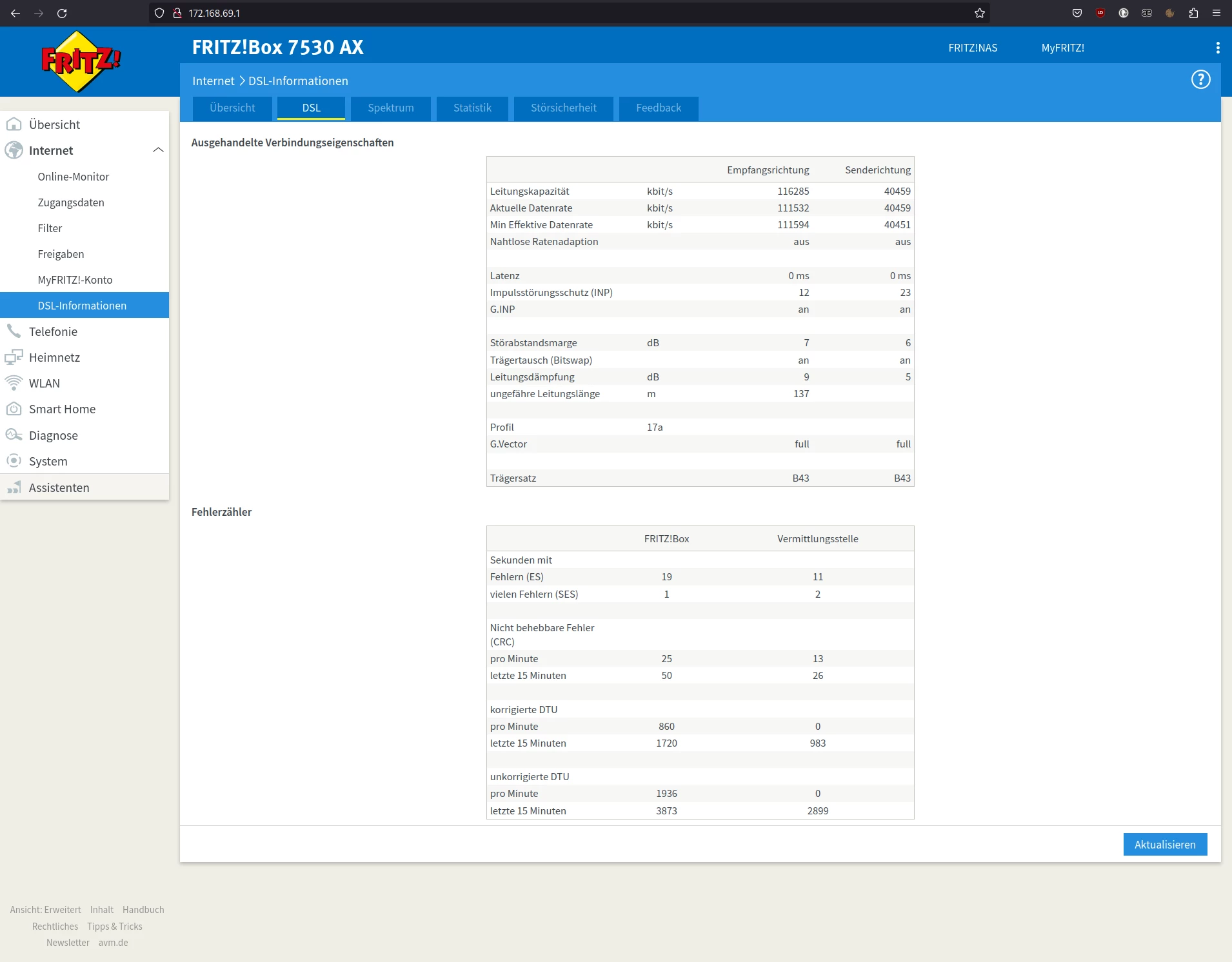Click the WLAN wifi icon in sidebar
Screen dimensions: 1232x962
click(14, 383)
